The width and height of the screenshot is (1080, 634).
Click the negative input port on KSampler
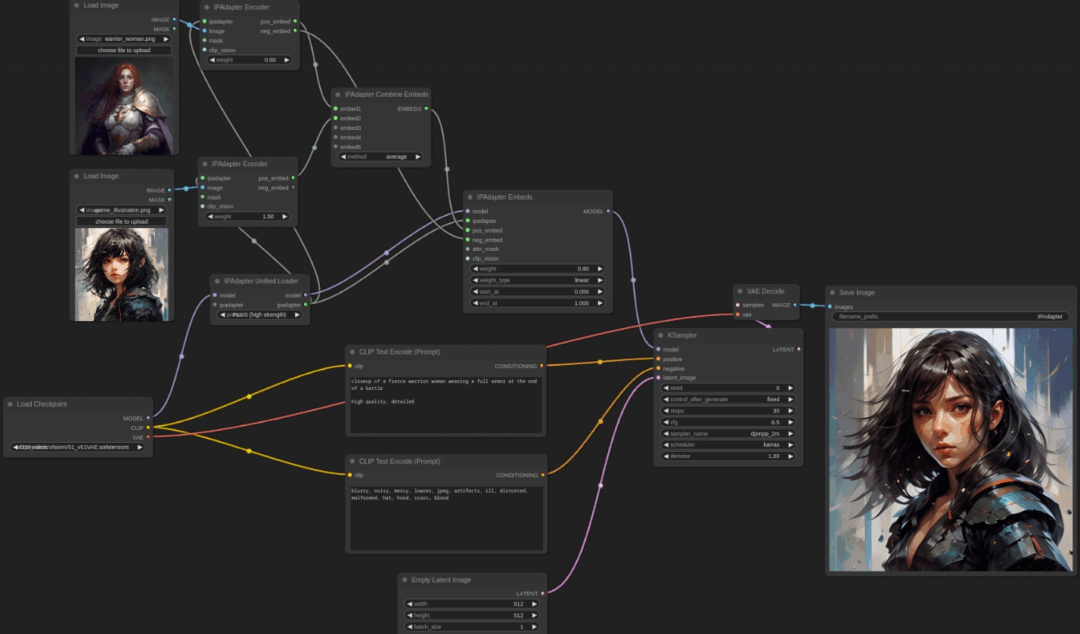(x=658, y=369)
